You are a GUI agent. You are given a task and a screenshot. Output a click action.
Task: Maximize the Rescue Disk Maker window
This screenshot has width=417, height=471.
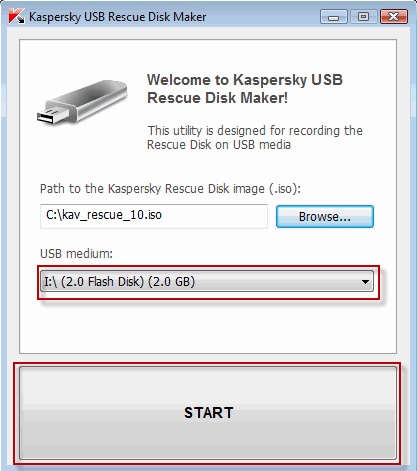[x=363, y=17]
